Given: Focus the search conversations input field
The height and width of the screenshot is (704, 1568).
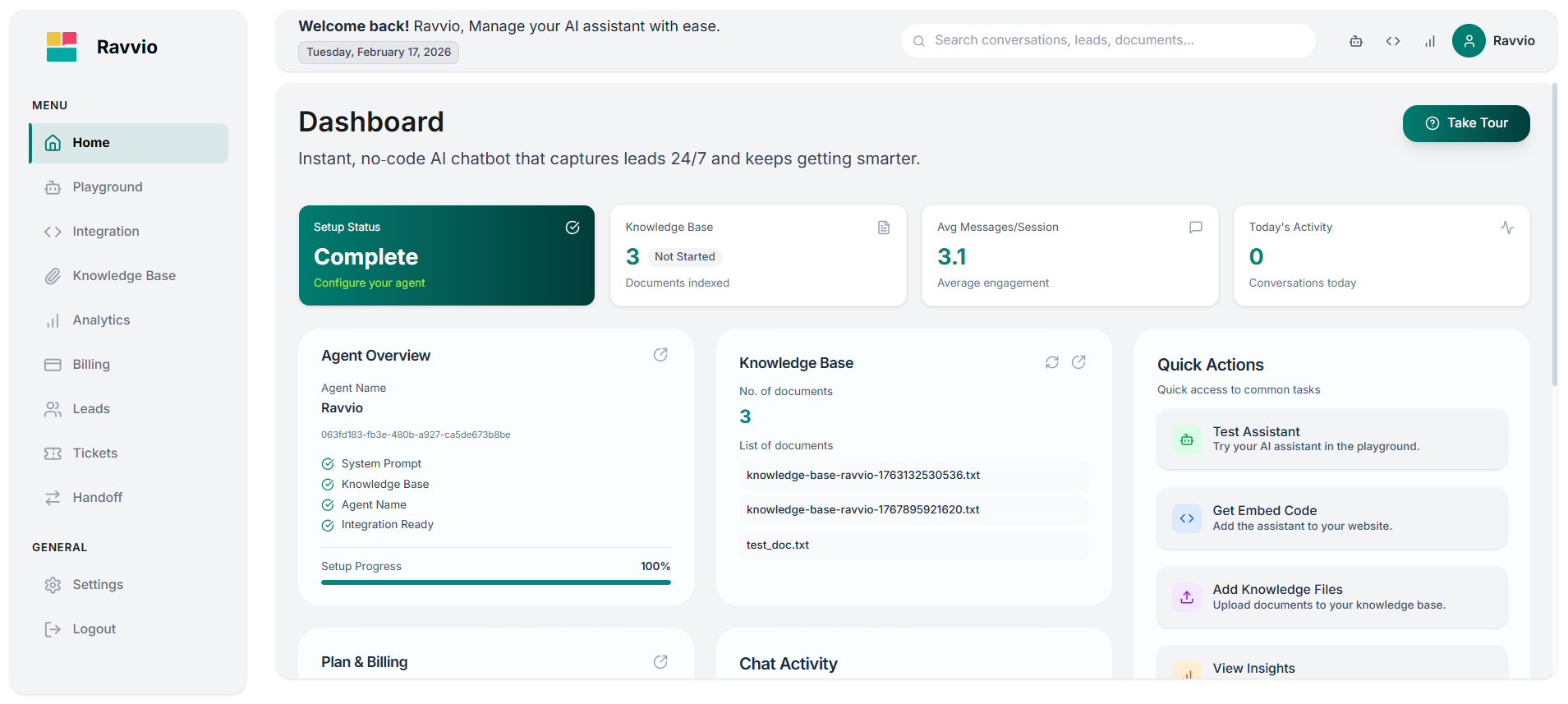Looking at the screenshot, I should point(1117,40).
